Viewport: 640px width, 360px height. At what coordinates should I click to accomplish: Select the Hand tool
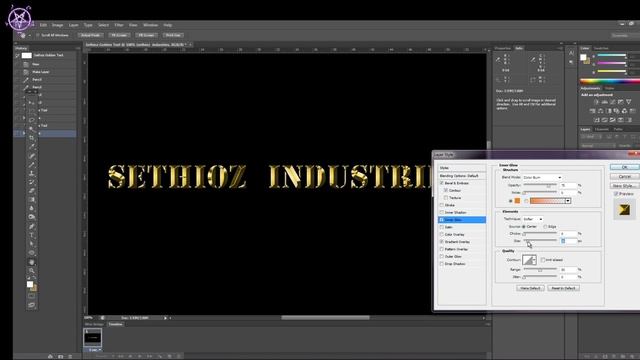pyautogui.click(x=32, y=262)
